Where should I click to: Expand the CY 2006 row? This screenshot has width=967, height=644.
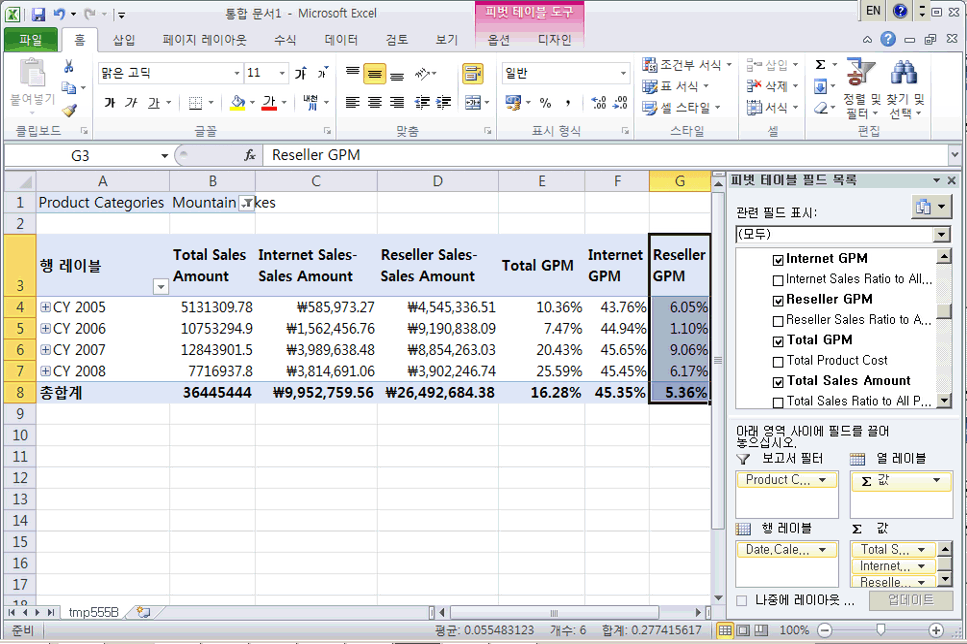point(45,328)
